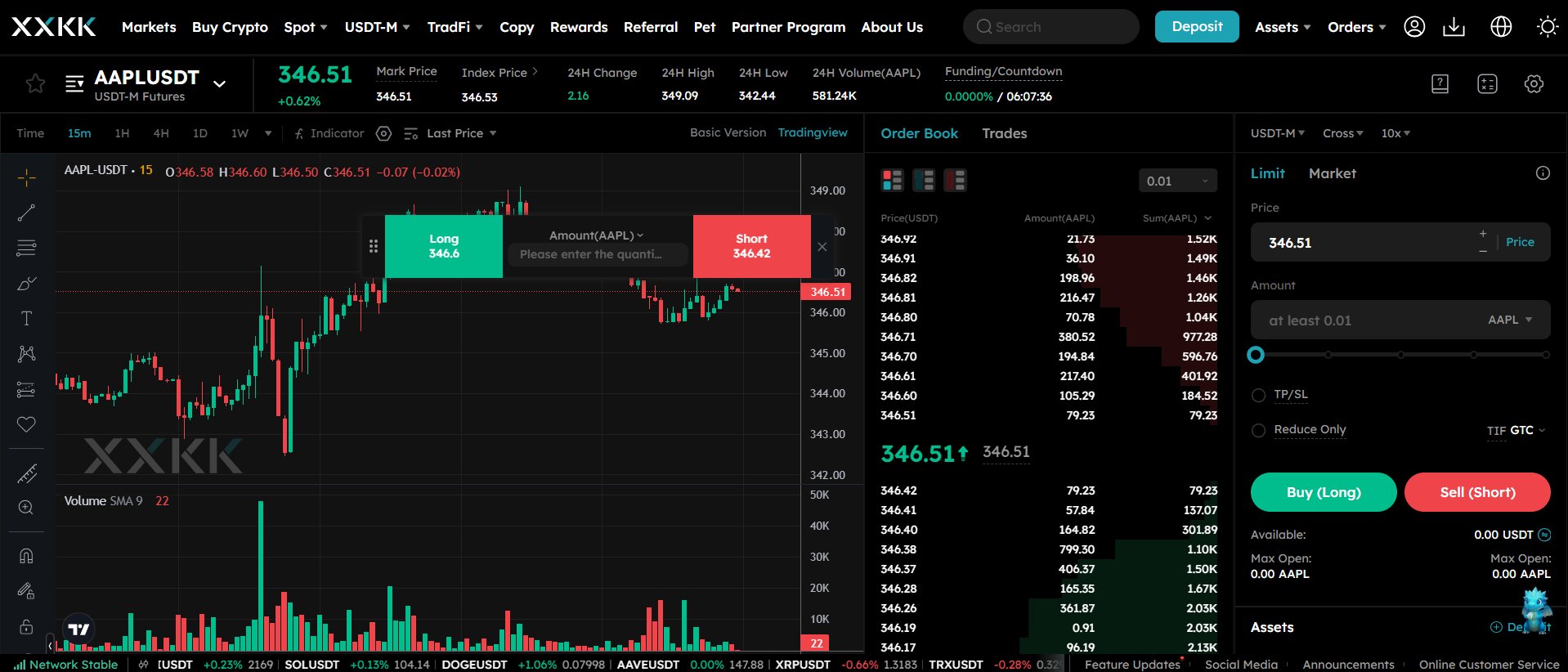This screenshot has width=1568, height=672.
Task: Show the asks-only order book view
Action: [955, 180]
